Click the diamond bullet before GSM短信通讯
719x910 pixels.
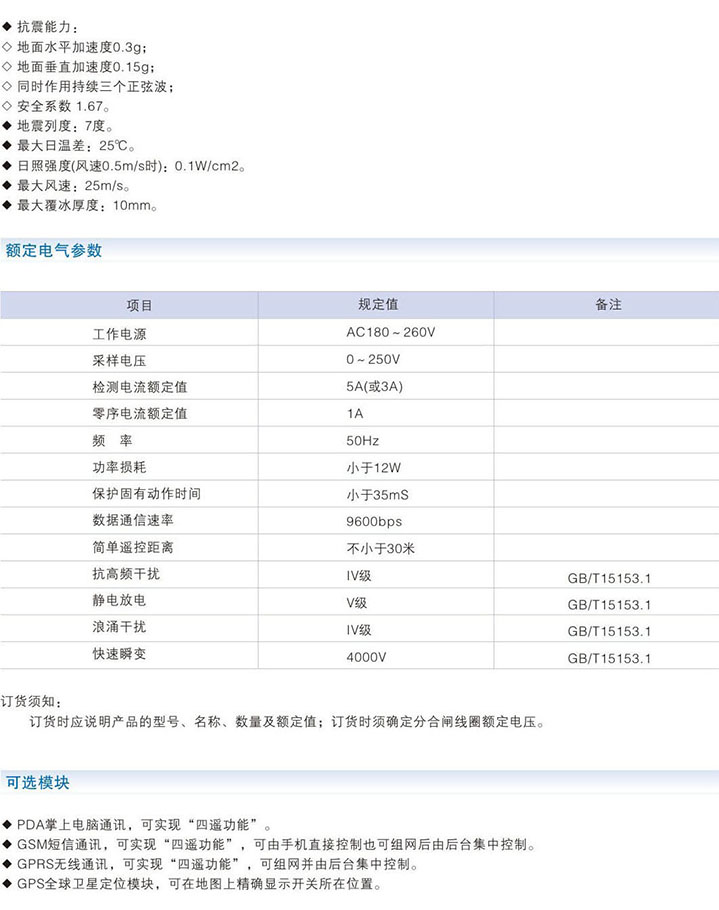click(x=7, y=845)
